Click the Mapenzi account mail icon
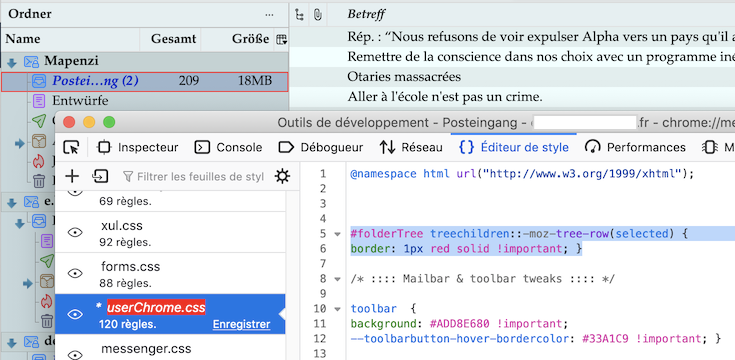This screenshot has height=360, width=735. pos(31,61)
